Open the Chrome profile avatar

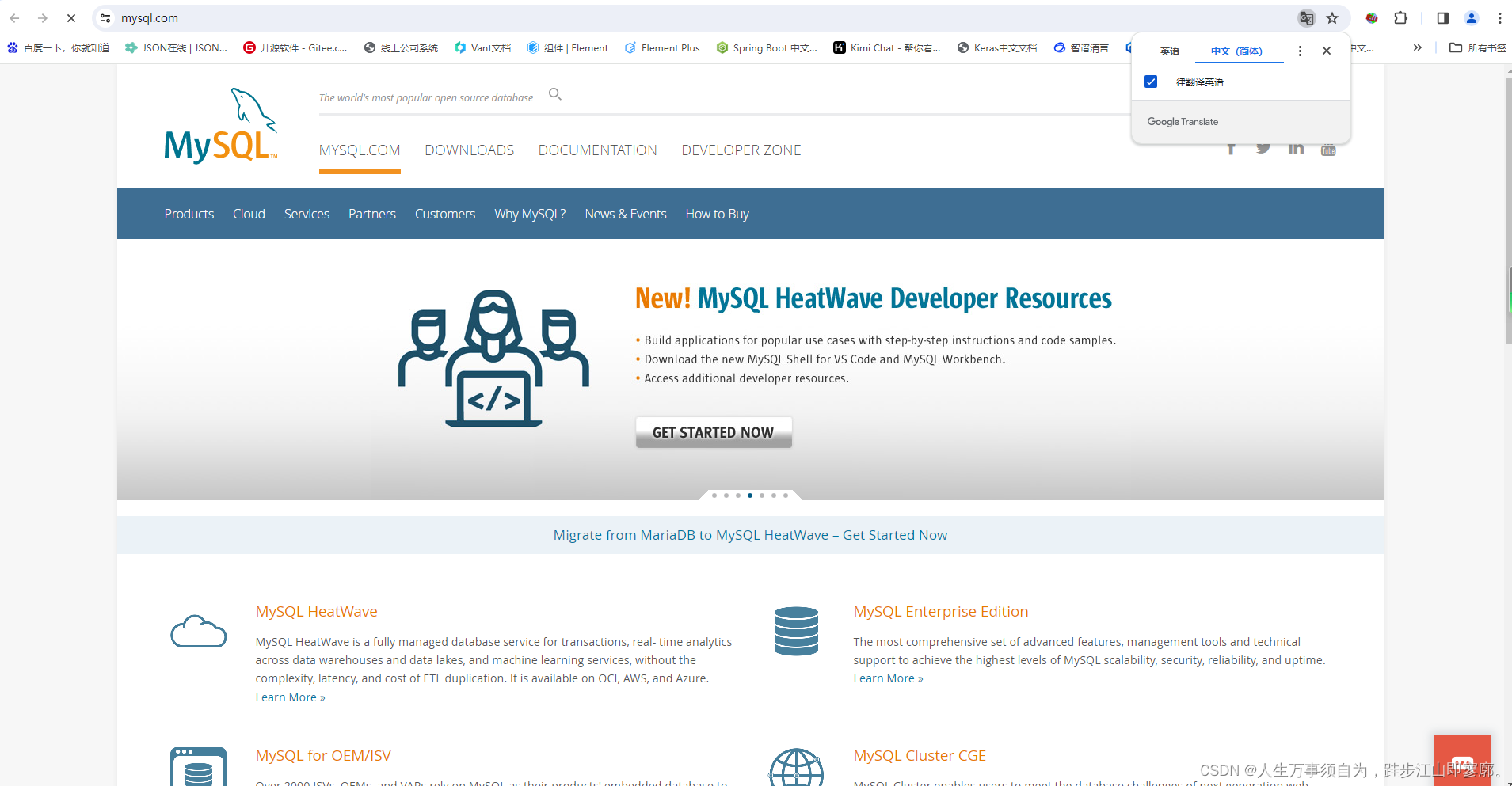[x=1471, y=18]
